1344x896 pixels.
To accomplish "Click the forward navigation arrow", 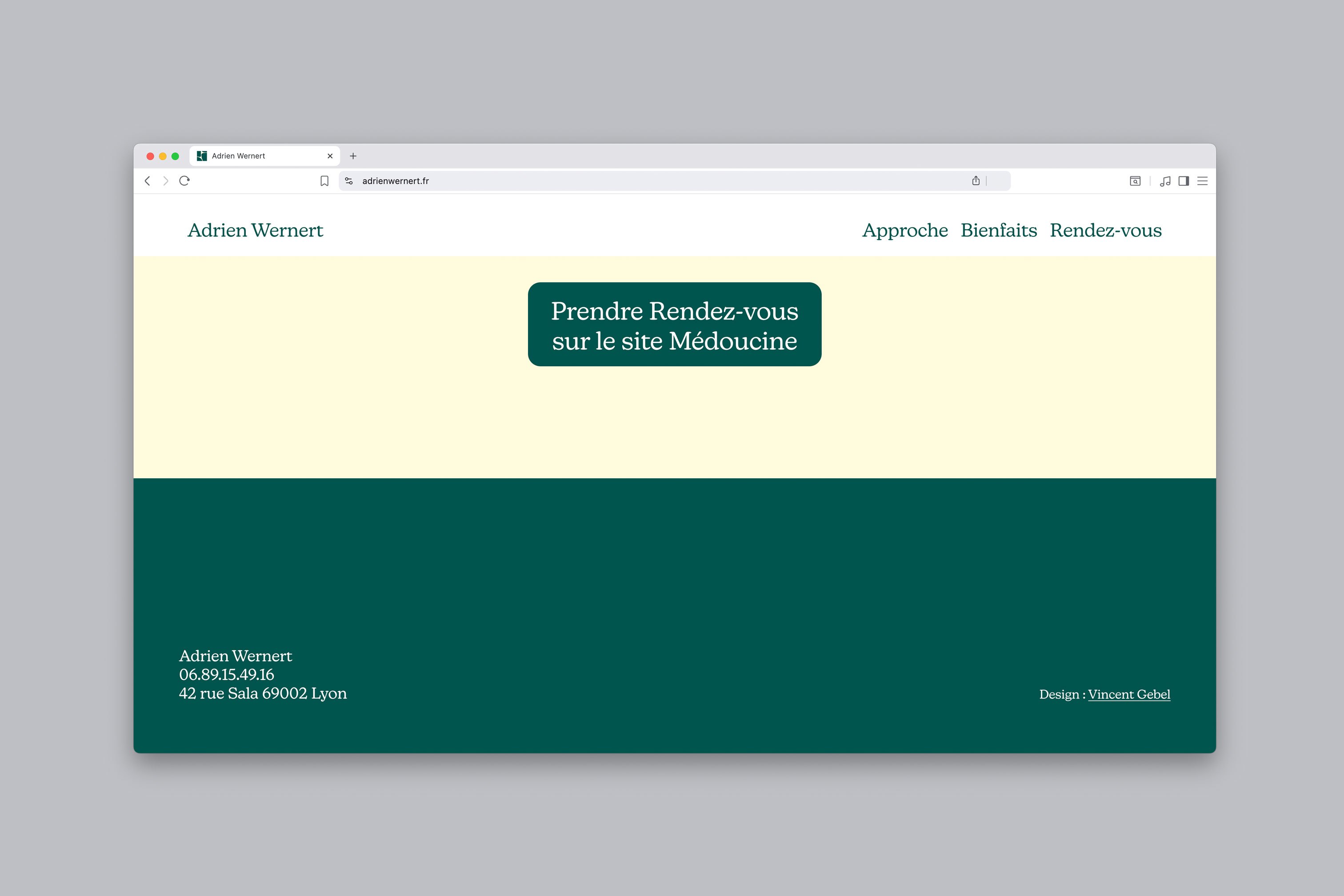I will pos(166,181).
